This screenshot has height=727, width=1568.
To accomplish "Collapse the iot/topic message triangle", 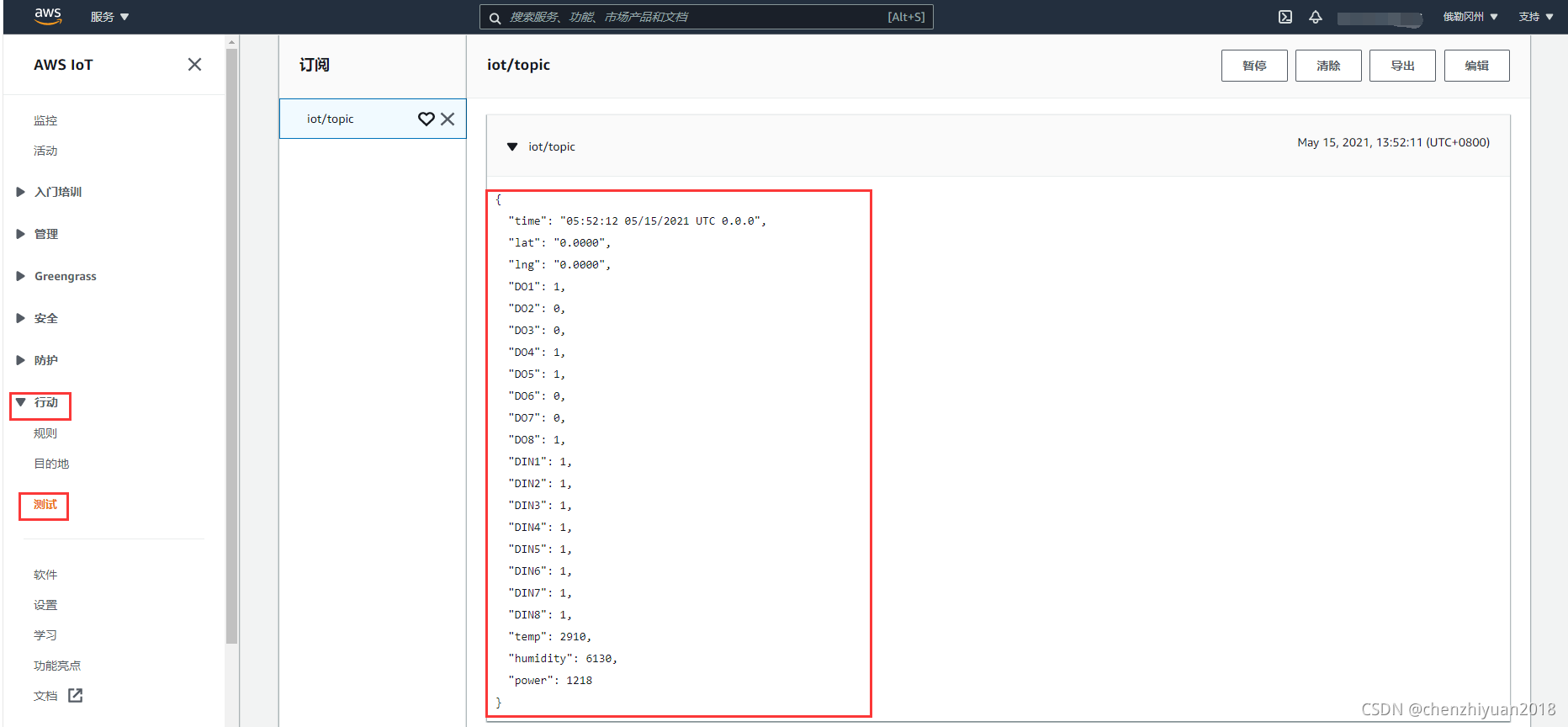I will pos(511,146).
